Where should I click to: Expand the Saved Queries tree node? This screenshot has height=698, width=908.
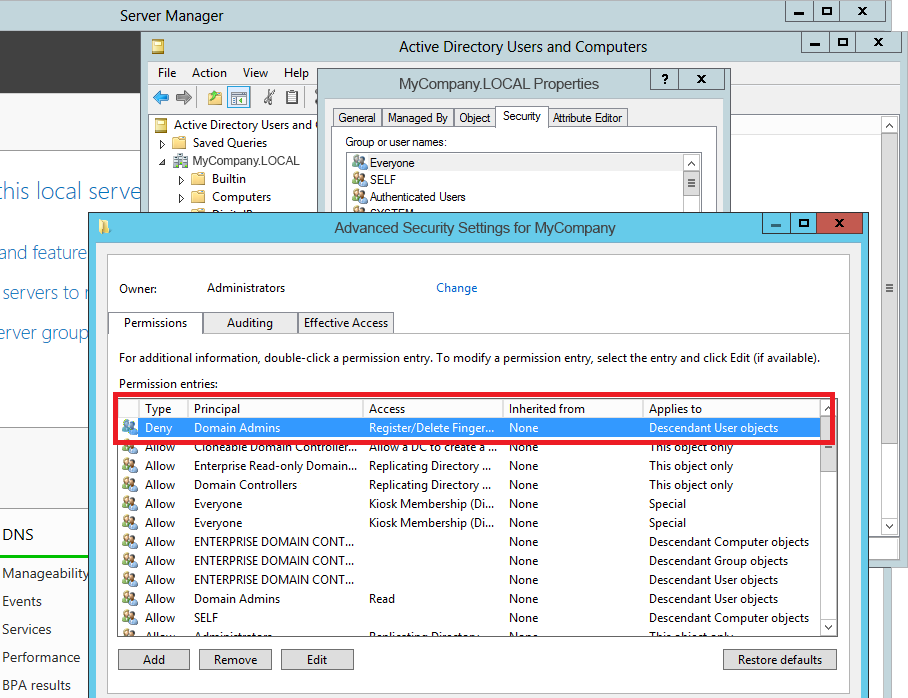[162, 143]
